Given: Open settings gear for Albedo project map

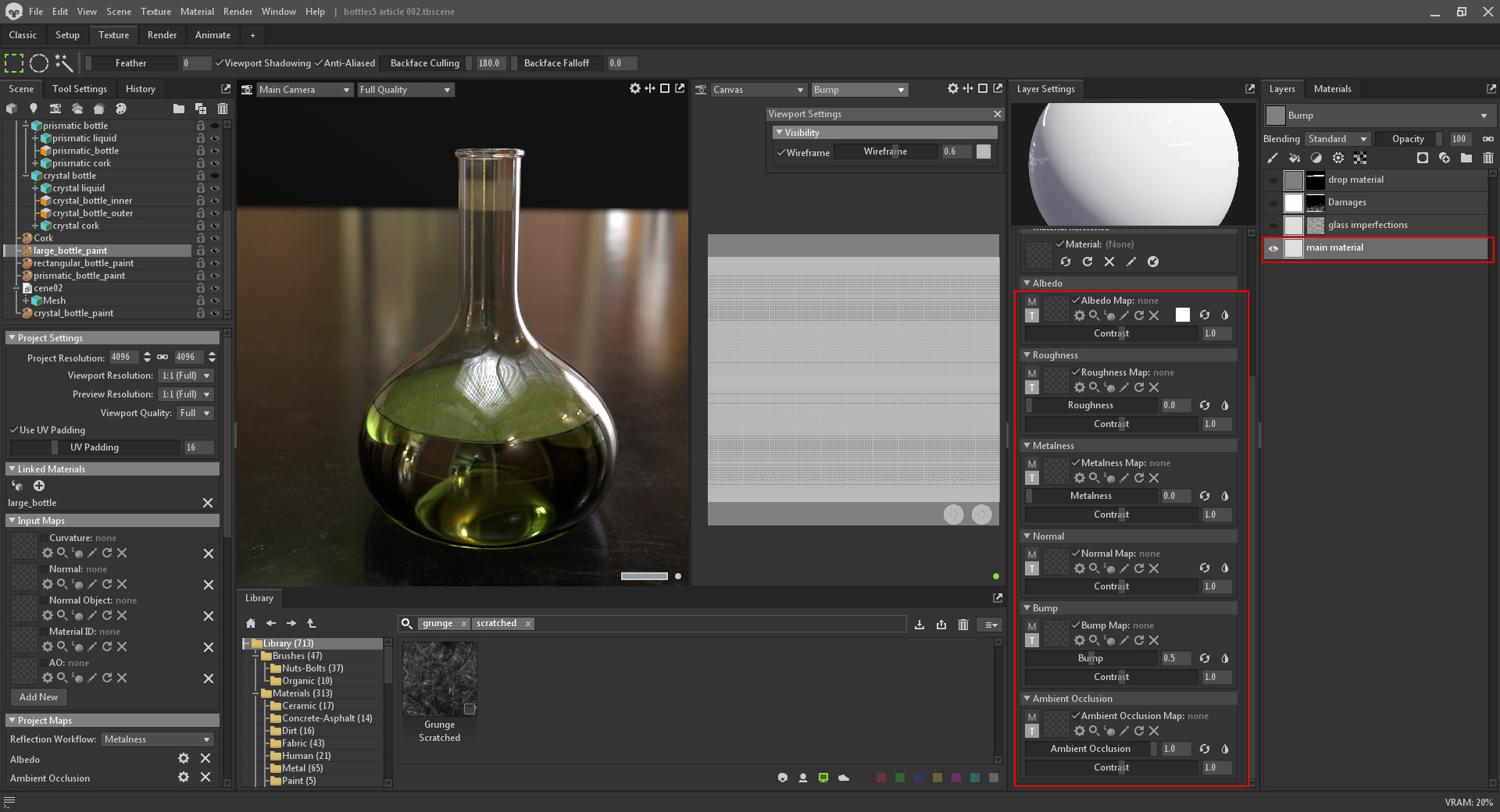Looking at the screenshot, I should coord(184,758).
